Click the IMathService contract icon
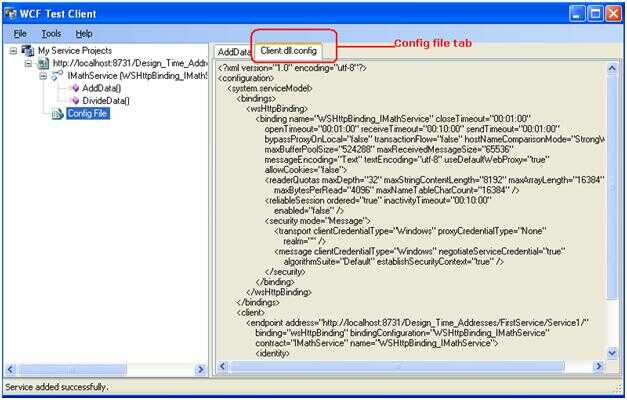Screen dimensions: 627x400 point(57,76)
